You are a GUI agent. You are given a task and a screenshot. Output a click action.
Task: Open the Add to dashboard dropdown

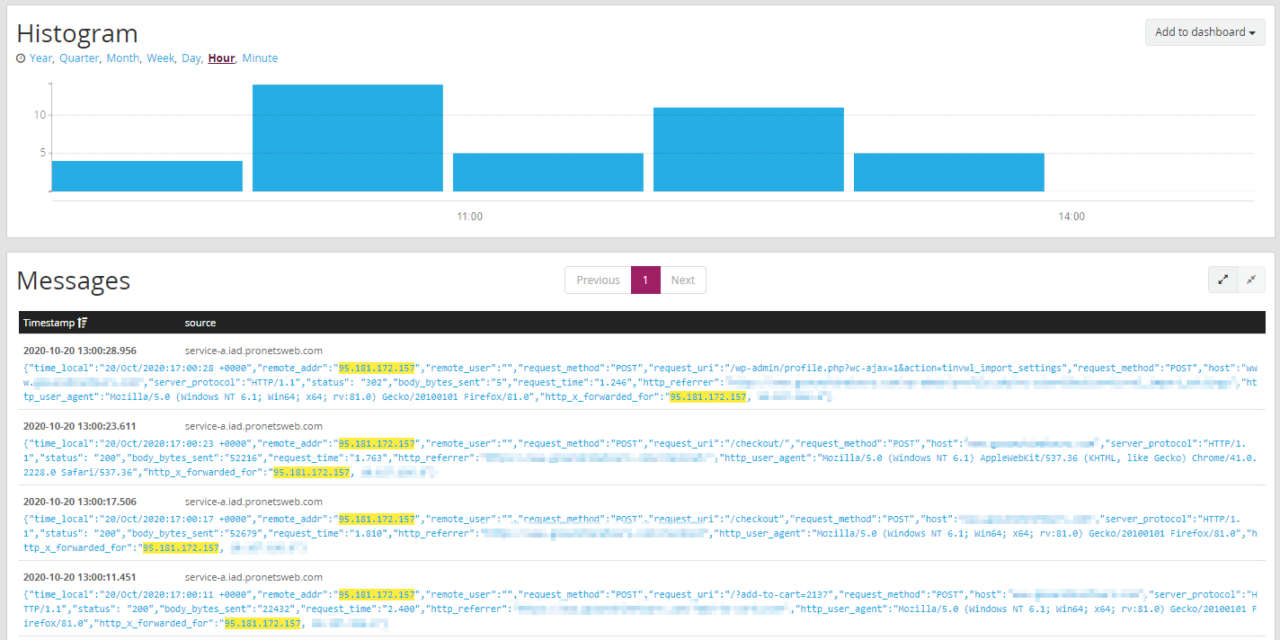coord(1204,32)
